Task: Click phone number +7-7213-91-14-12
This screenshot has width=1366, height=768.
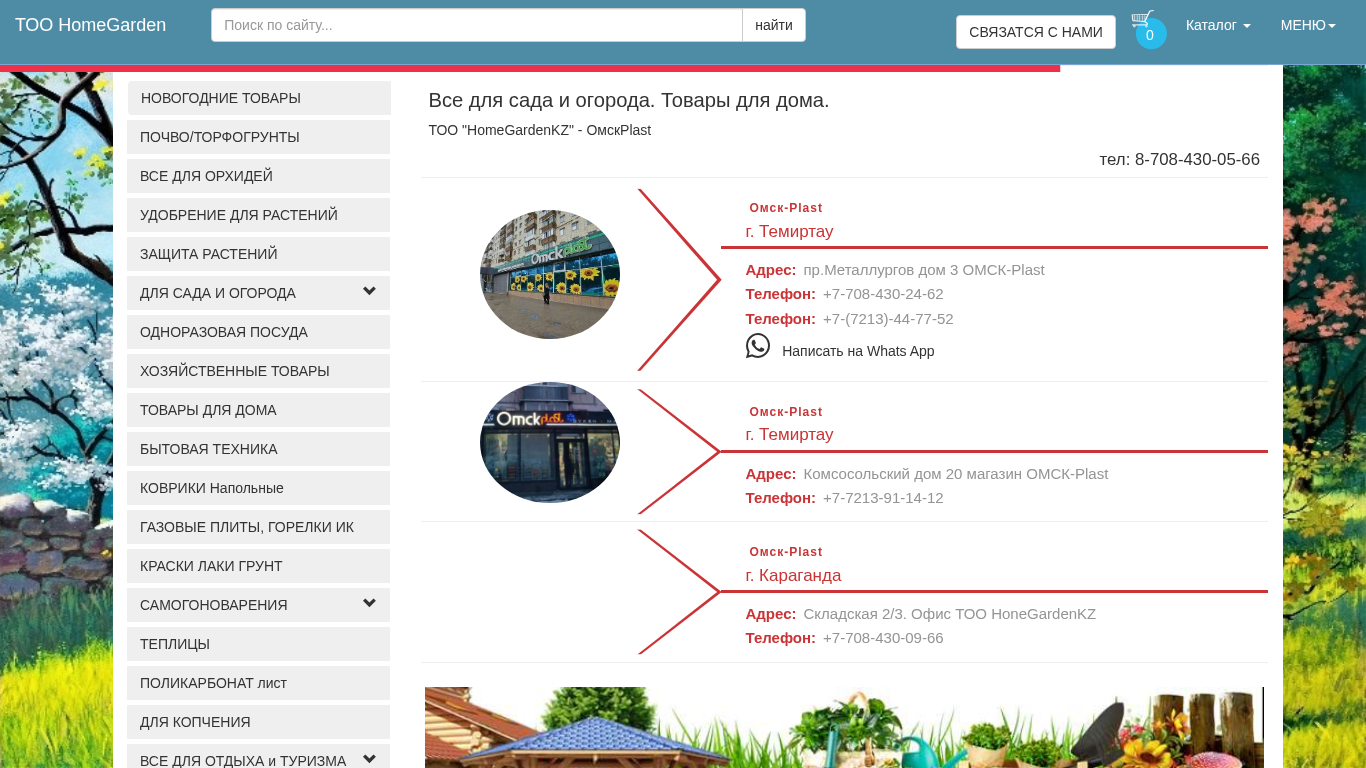Action: tap(883, 498)
